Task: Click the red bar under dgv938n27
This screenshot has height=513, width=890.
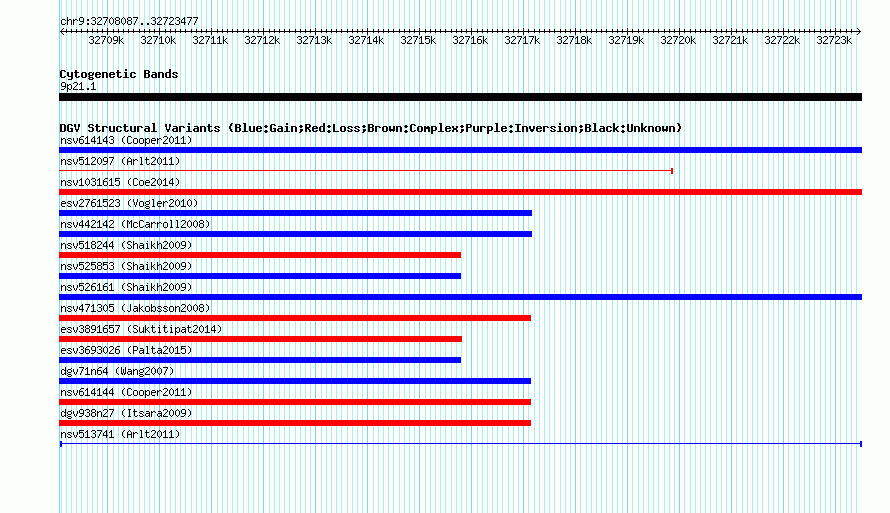Action: click(295, 423)
